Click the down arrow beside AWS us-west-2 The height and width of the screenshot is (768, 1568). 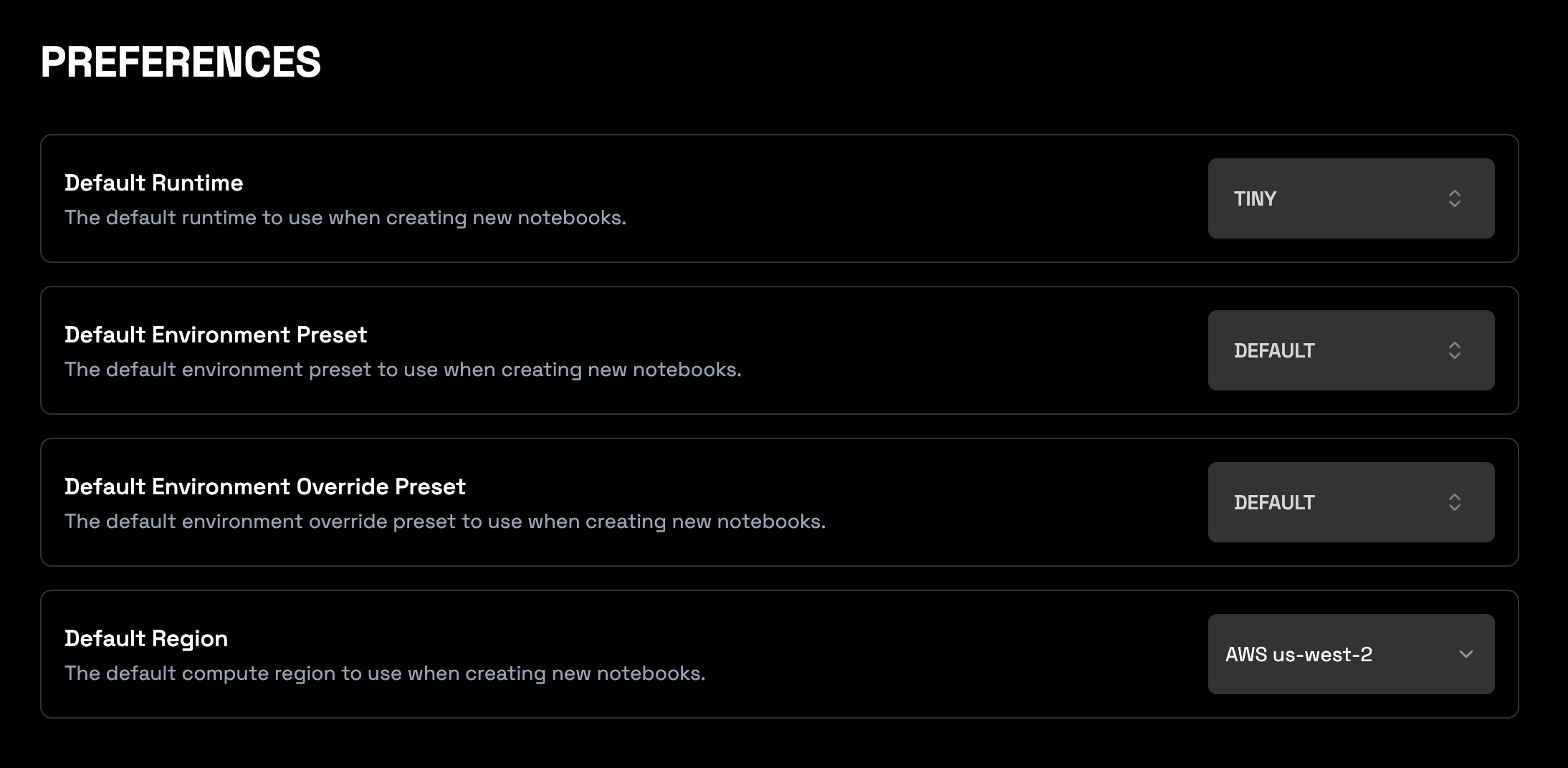click(x=1466, y=654)
